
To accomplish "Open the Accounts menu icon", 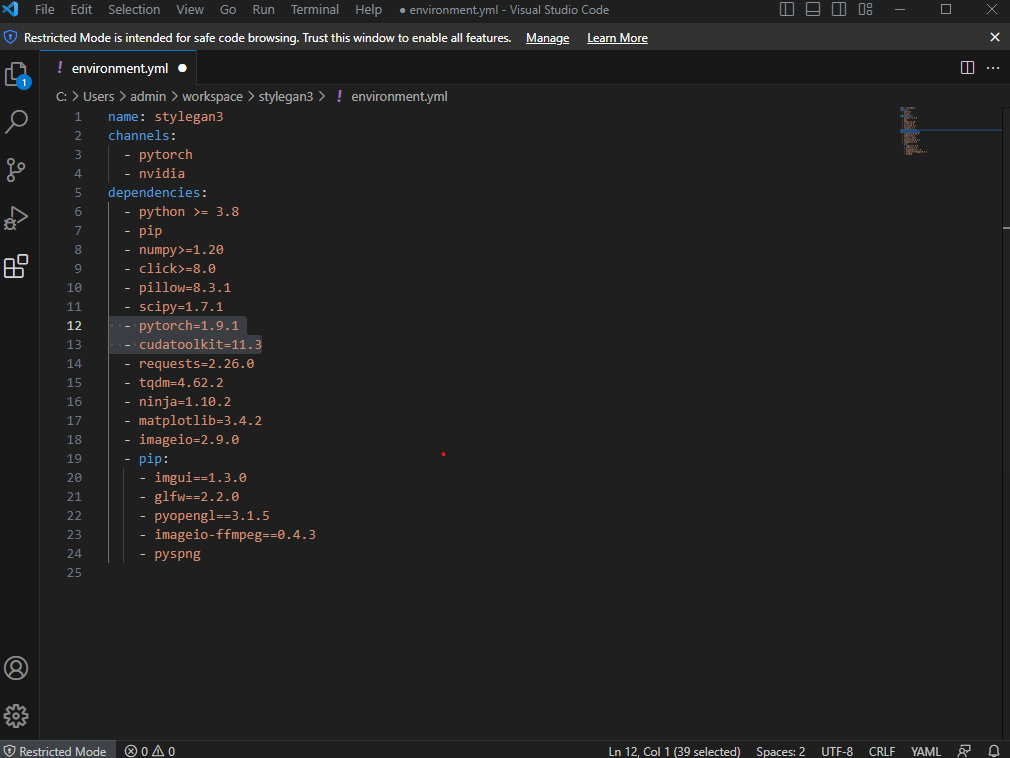I will (16, 668).
